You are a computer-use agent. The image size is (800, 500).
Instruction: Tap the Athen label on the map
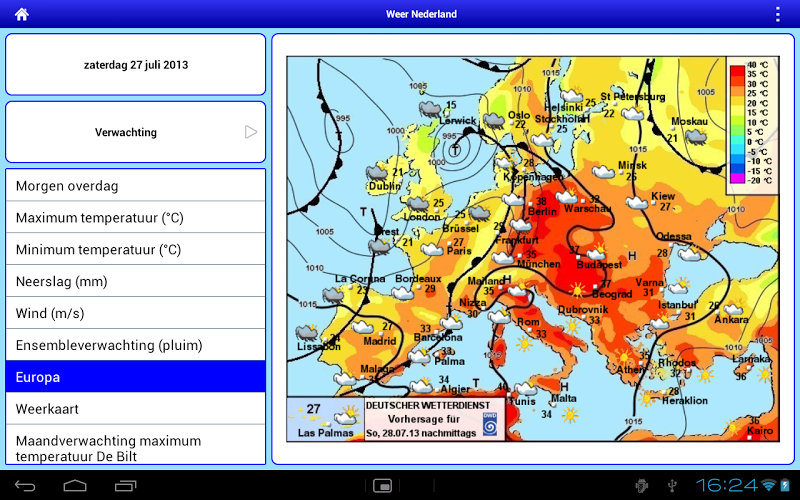630,369
